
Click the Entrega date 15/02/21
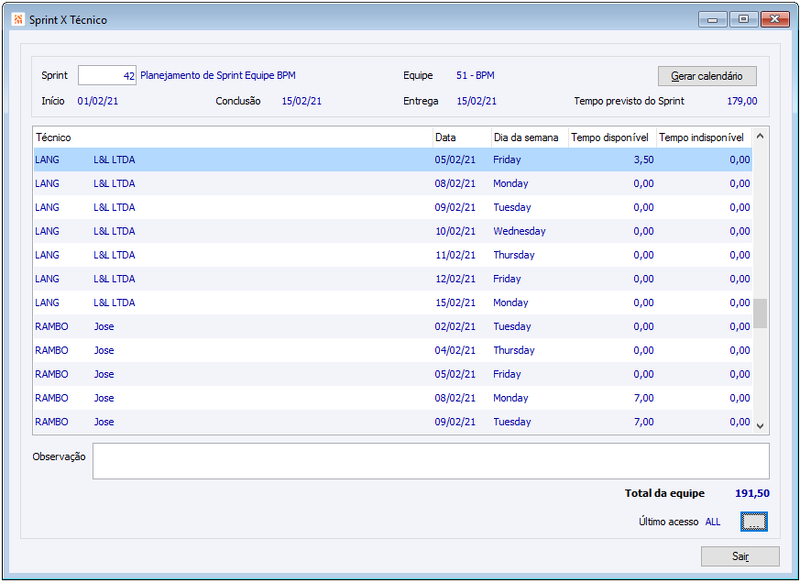(x=476, y=101)
